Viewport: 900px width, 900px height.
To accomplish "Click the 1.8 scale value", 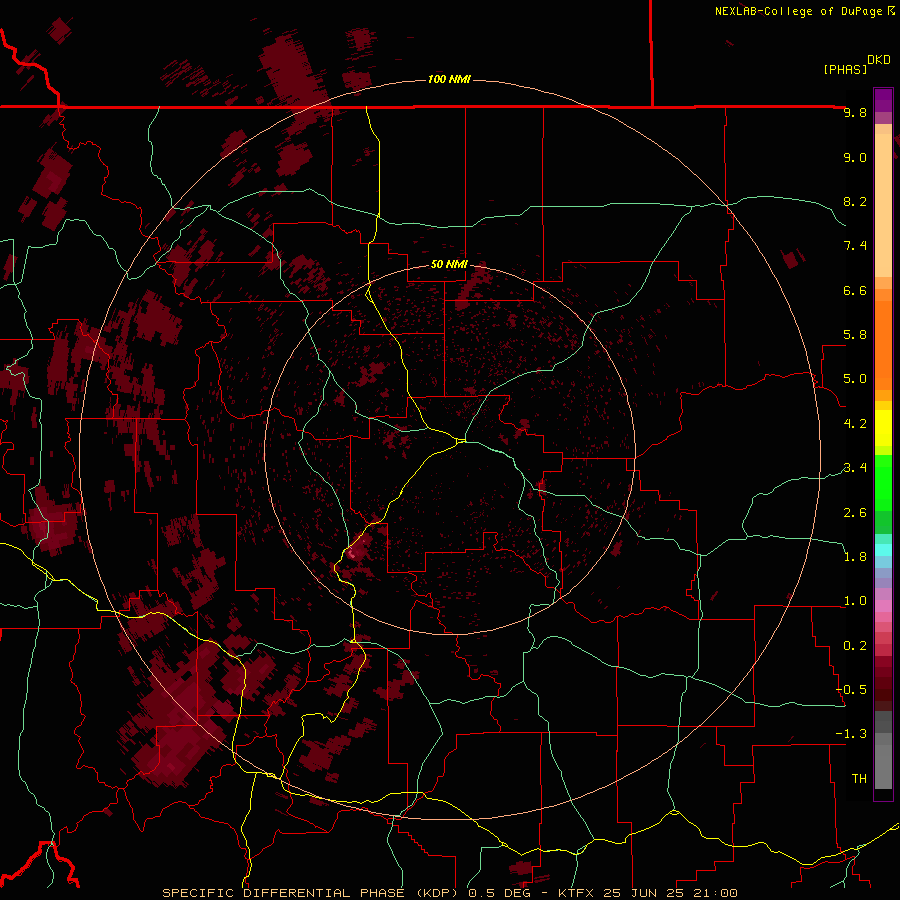I will tap(855, 557).
